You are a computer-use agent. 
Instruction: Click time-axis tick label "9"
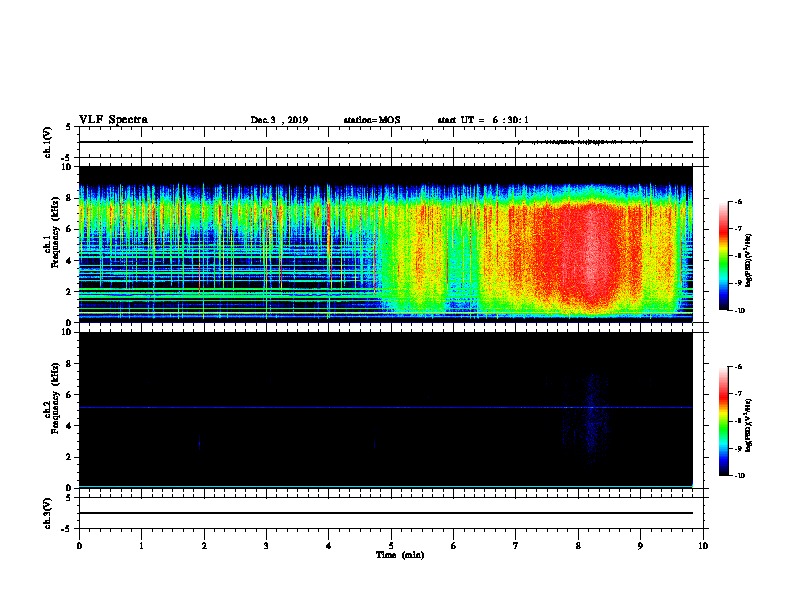pyautogui.click(x=640, y=546)
